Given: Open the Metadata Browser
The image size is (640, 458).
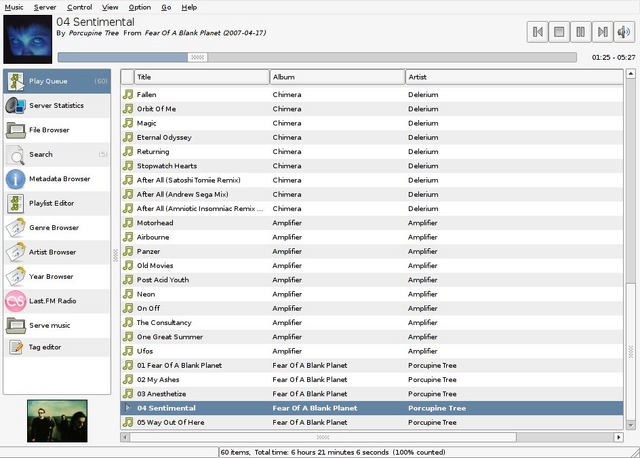Looking at the screenshot, I should [x=57, y=179].
